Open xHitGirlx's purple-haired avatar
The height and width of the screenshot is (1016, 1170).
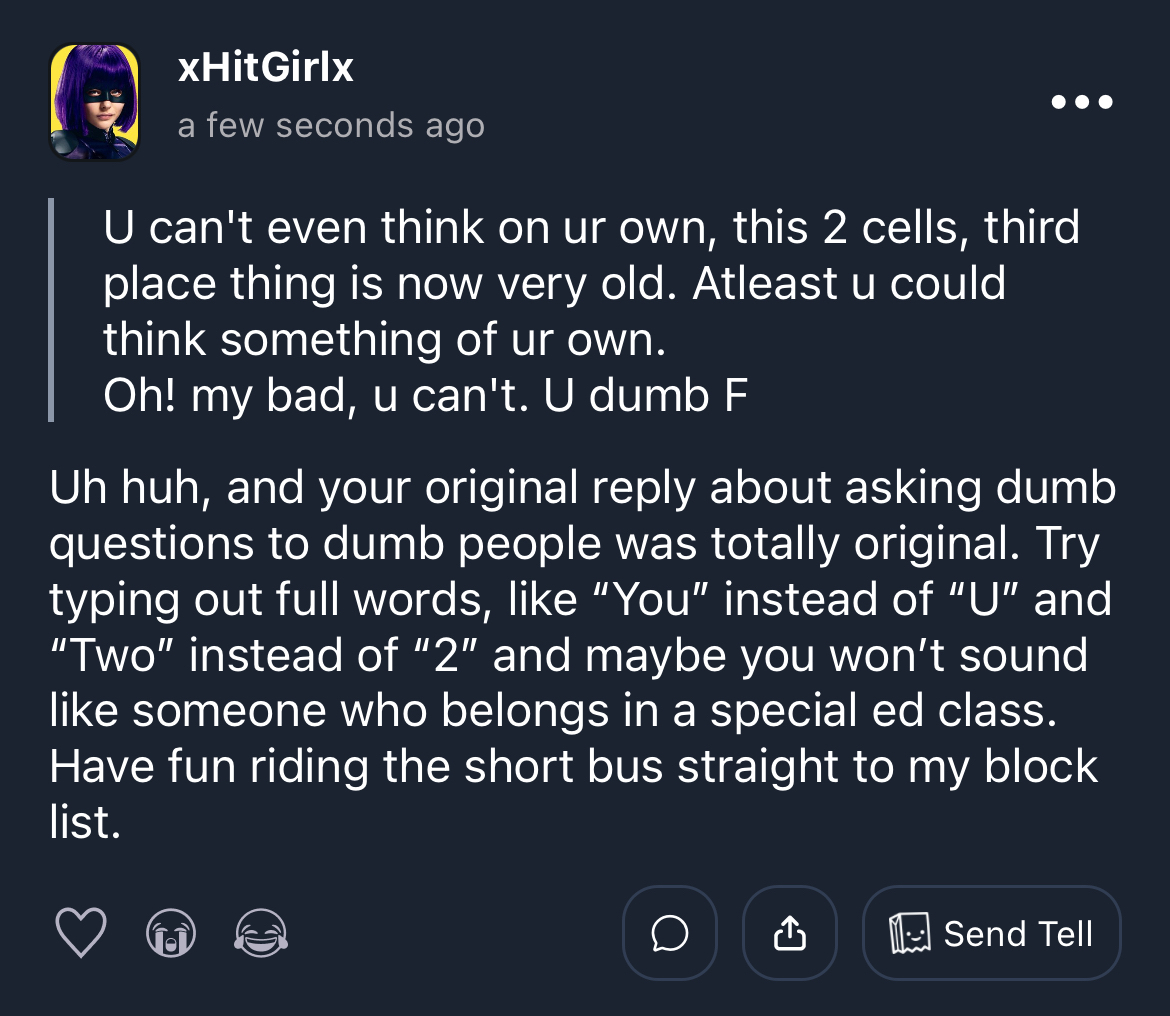tap(94, 102)
